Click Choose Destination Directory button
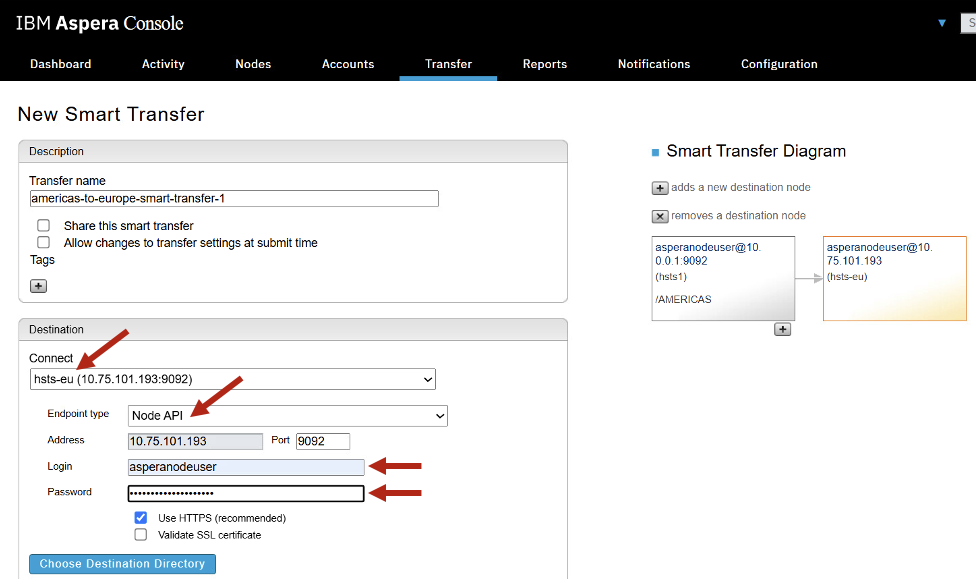Viewport: 976px width, 583px height. [123, 564]
